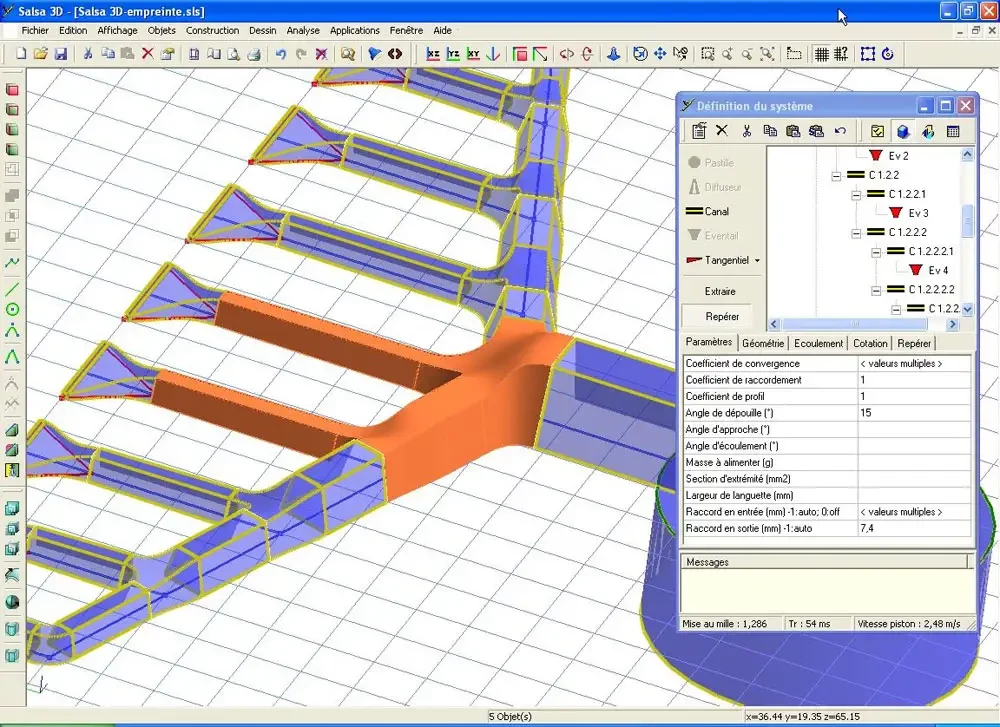The image size is (1000, 727).
Task: Delete with the red X toolbar icon
Action: 147,54
